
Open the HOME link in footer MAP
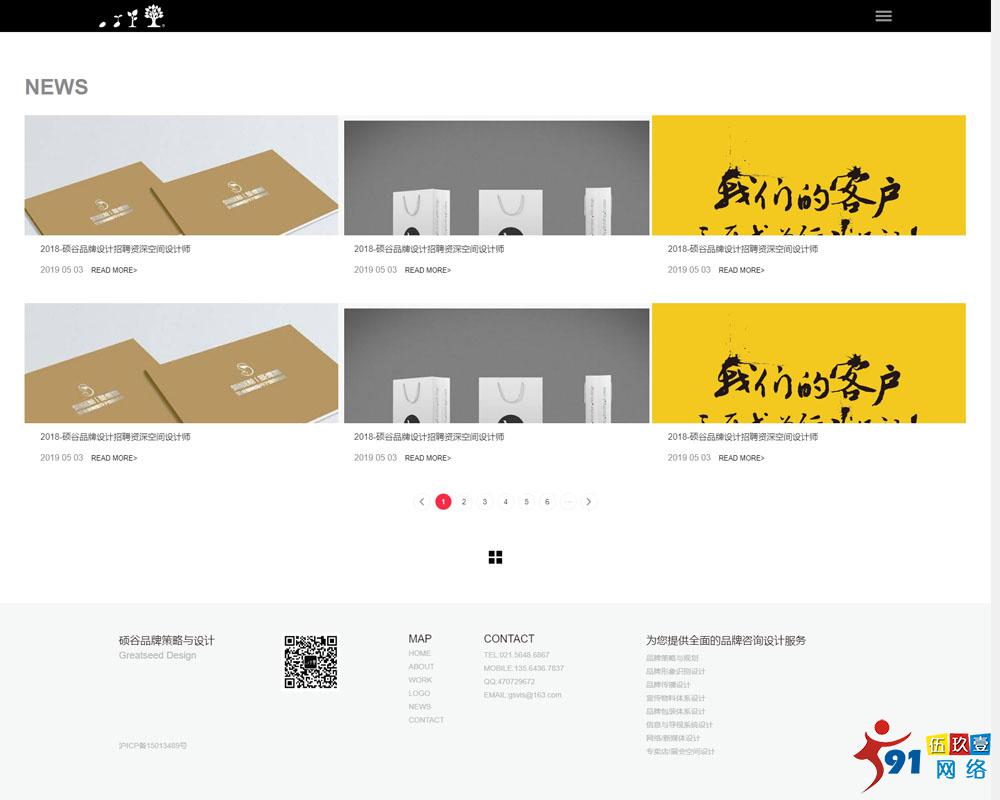(x=419, y=653)
